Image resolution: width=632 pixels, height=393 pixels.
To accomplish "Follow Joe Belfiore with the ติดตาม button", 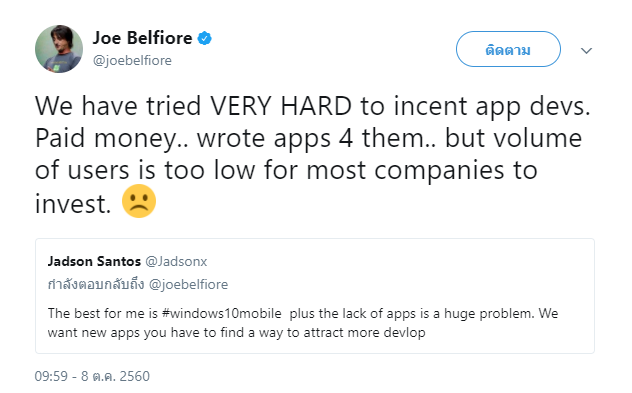I will coord(508,49).
